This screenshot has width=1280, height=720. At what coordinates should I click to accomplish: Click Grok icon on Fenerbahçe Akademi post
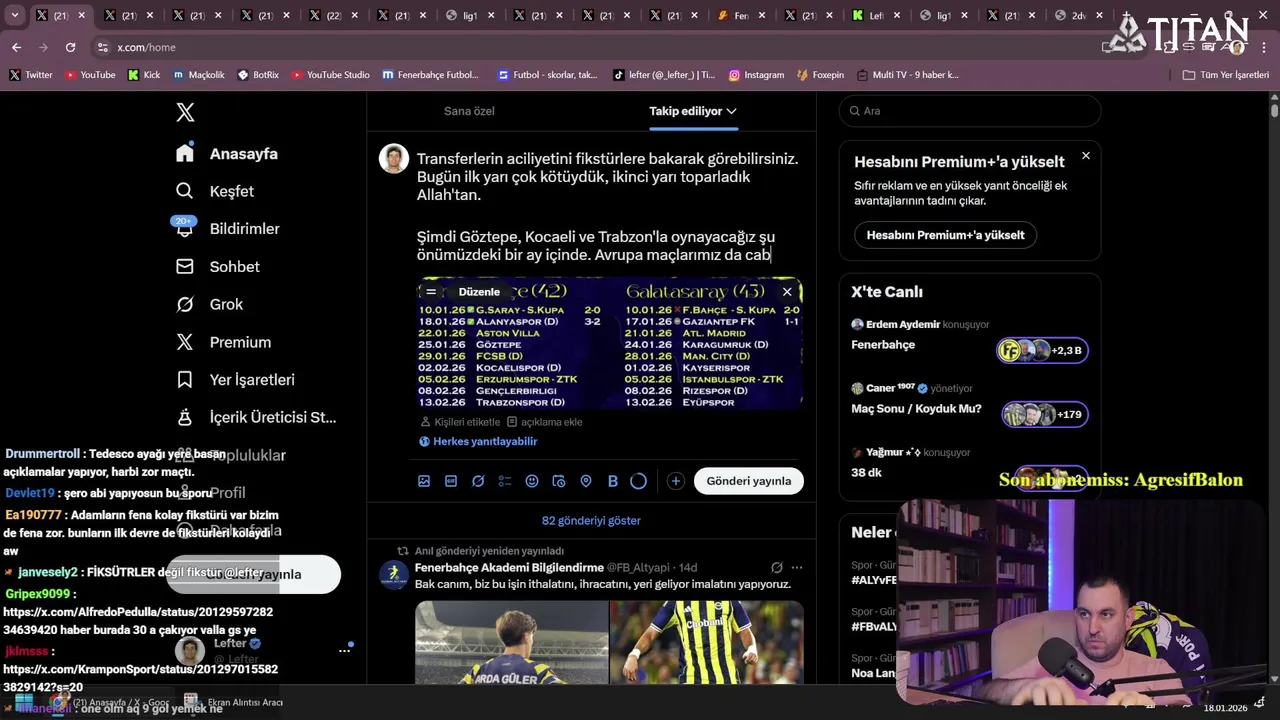coord(776,567)
